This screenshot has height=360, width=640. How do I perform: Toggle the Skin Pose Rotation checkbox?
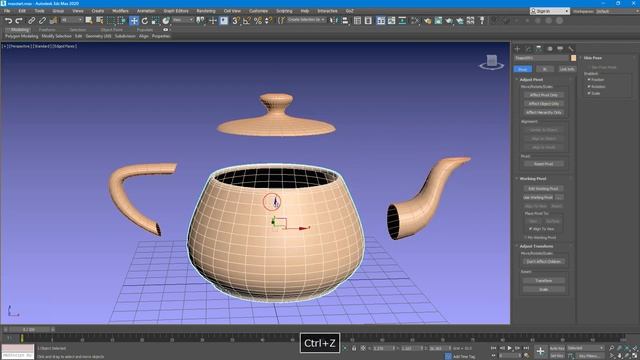click(x=589, y=87)
